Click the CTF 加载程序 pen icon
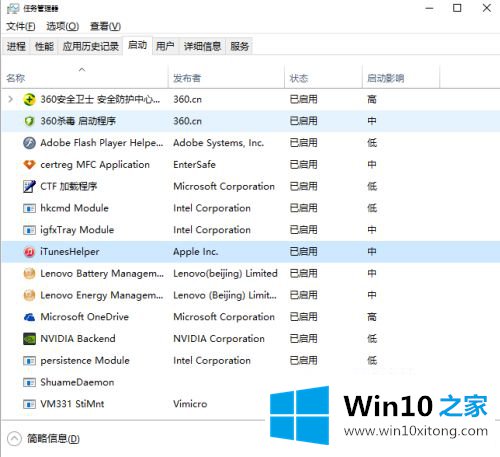 tap(29, 186)
